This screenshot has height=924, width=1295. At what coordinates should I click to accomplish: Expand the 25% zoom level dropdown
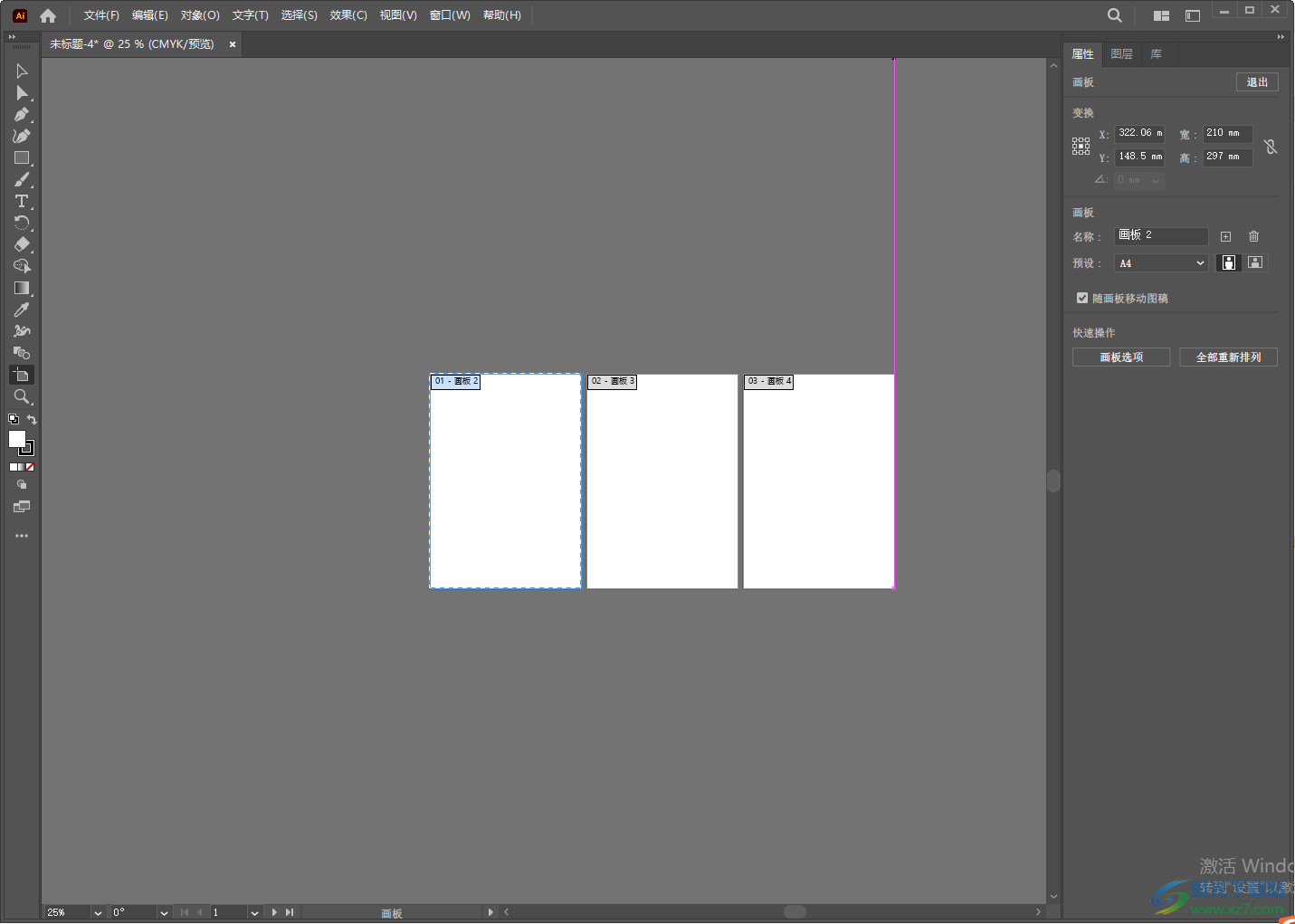coord(98,912)
